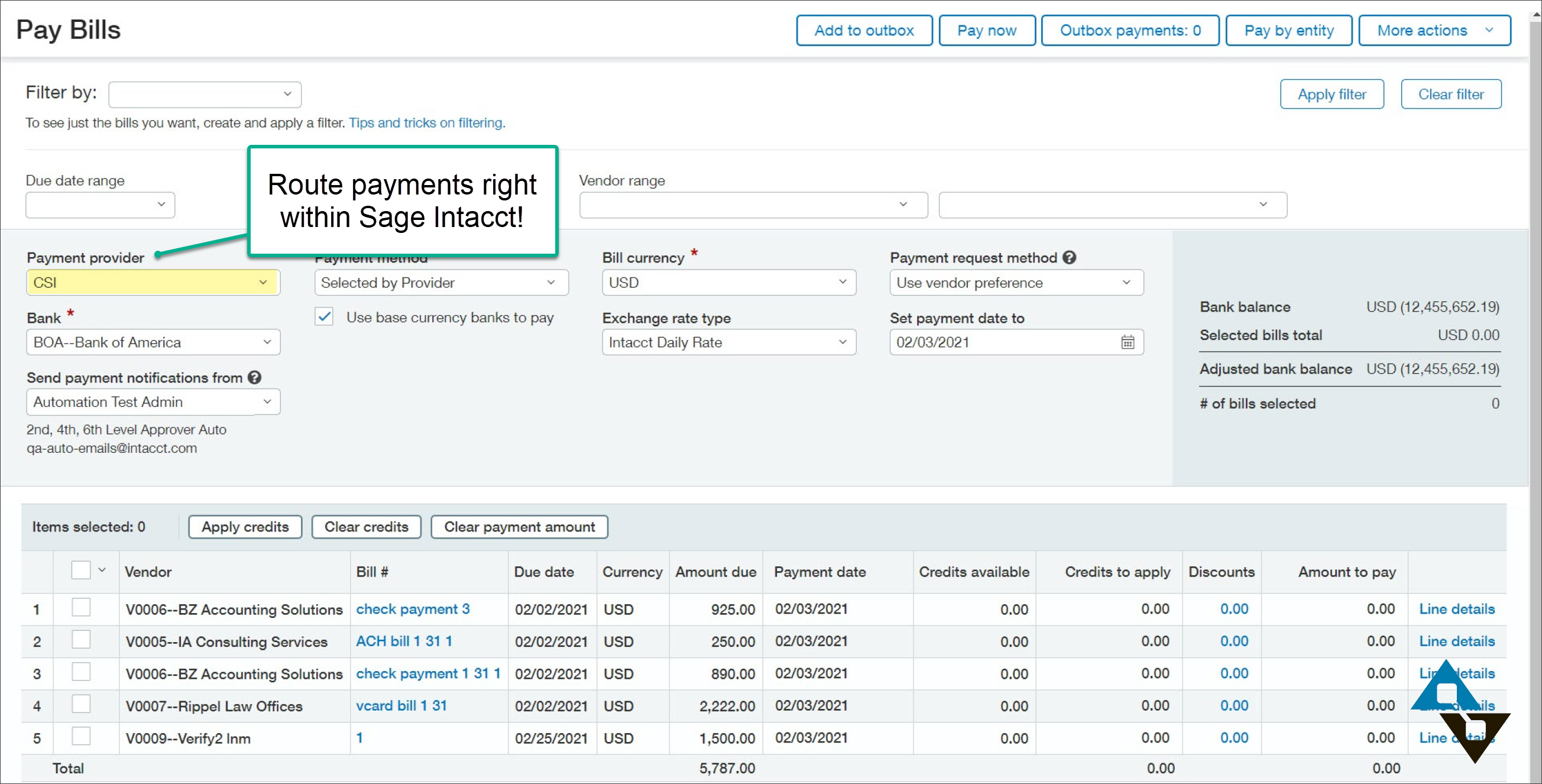Click vendor V0009--Verify2 Inm

coord(188,738)
